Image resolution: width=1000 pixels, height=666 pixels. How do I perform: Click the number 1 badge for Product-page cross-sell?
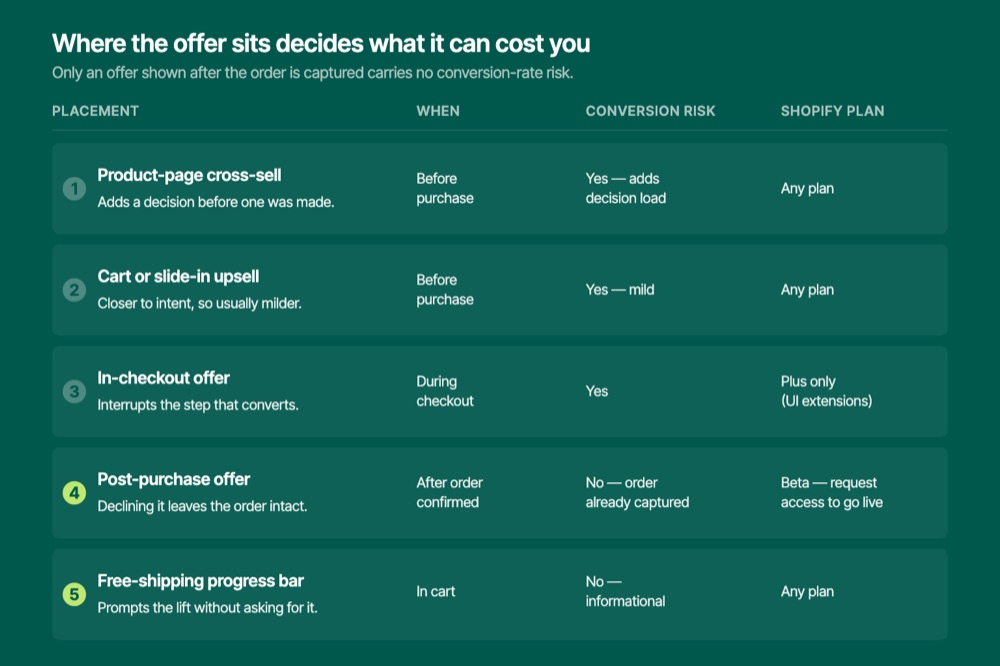tap(74, 189)
